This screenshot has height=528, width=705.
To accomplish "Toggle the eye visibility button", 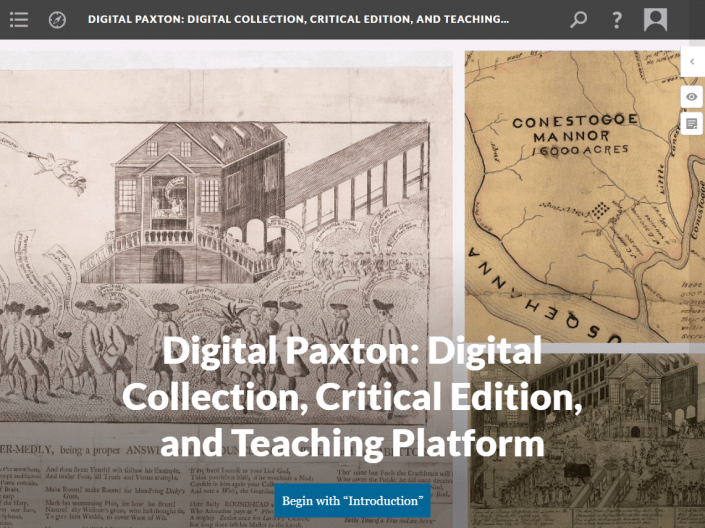I will pos(692,97).
